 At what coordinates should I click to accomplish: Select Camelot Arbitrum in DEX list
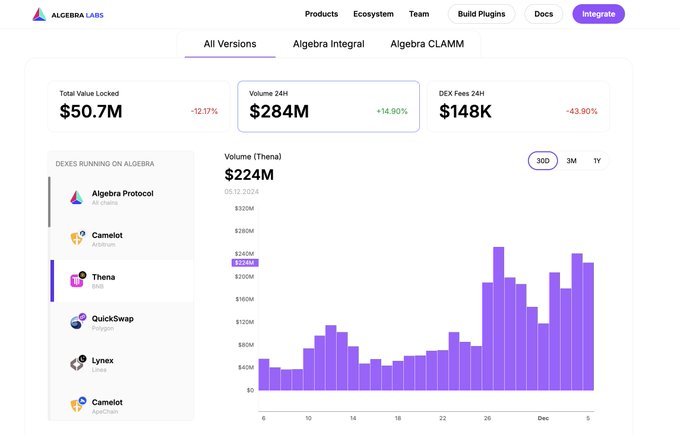click(x=122, y=239)
